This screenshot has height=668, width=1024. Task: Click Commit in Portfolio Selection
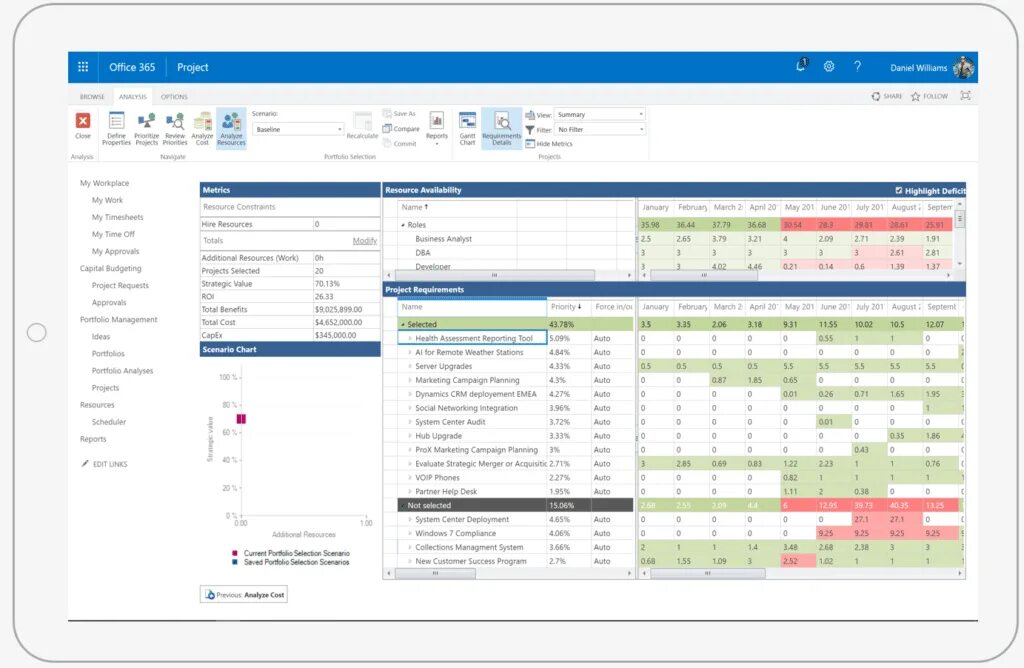pos(399,144)
